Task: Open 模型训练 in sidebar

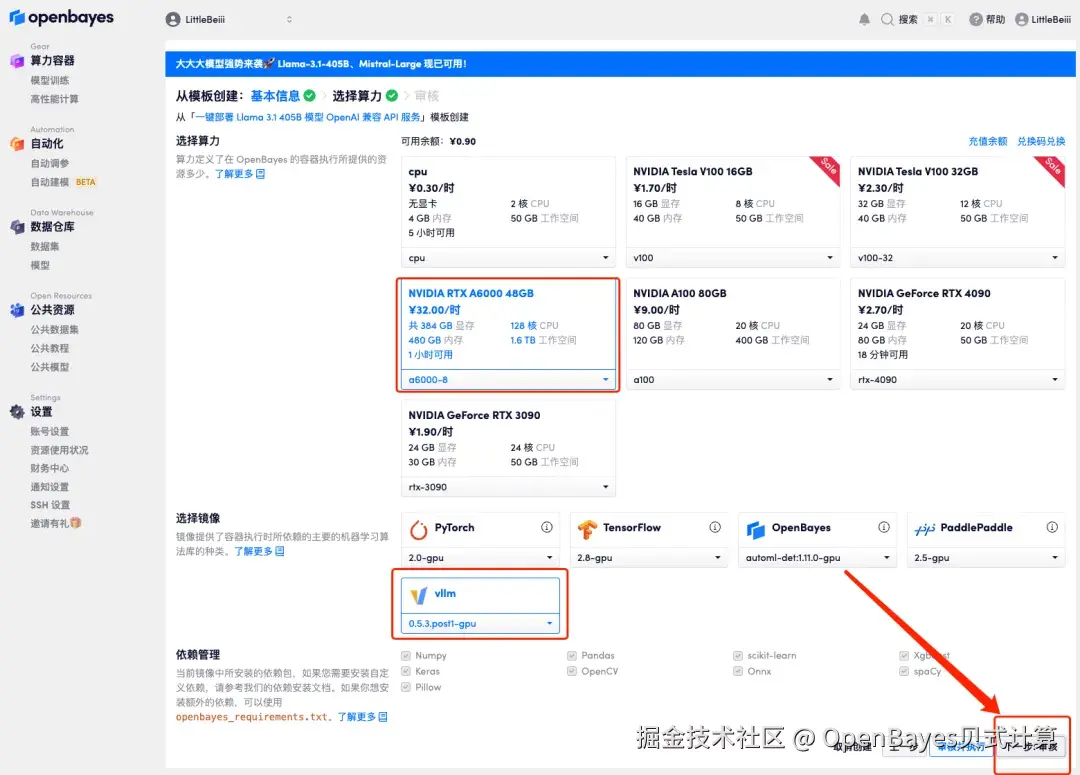Action: tap(50, 81)
